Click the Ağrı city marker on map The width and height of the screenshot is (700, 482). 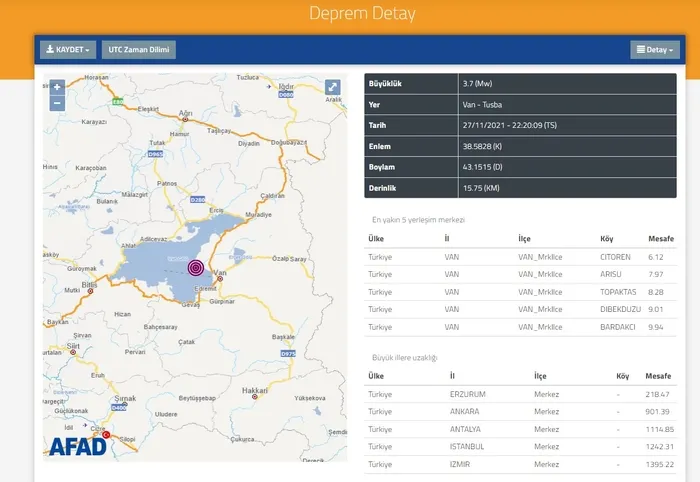(x=185, y=120)
